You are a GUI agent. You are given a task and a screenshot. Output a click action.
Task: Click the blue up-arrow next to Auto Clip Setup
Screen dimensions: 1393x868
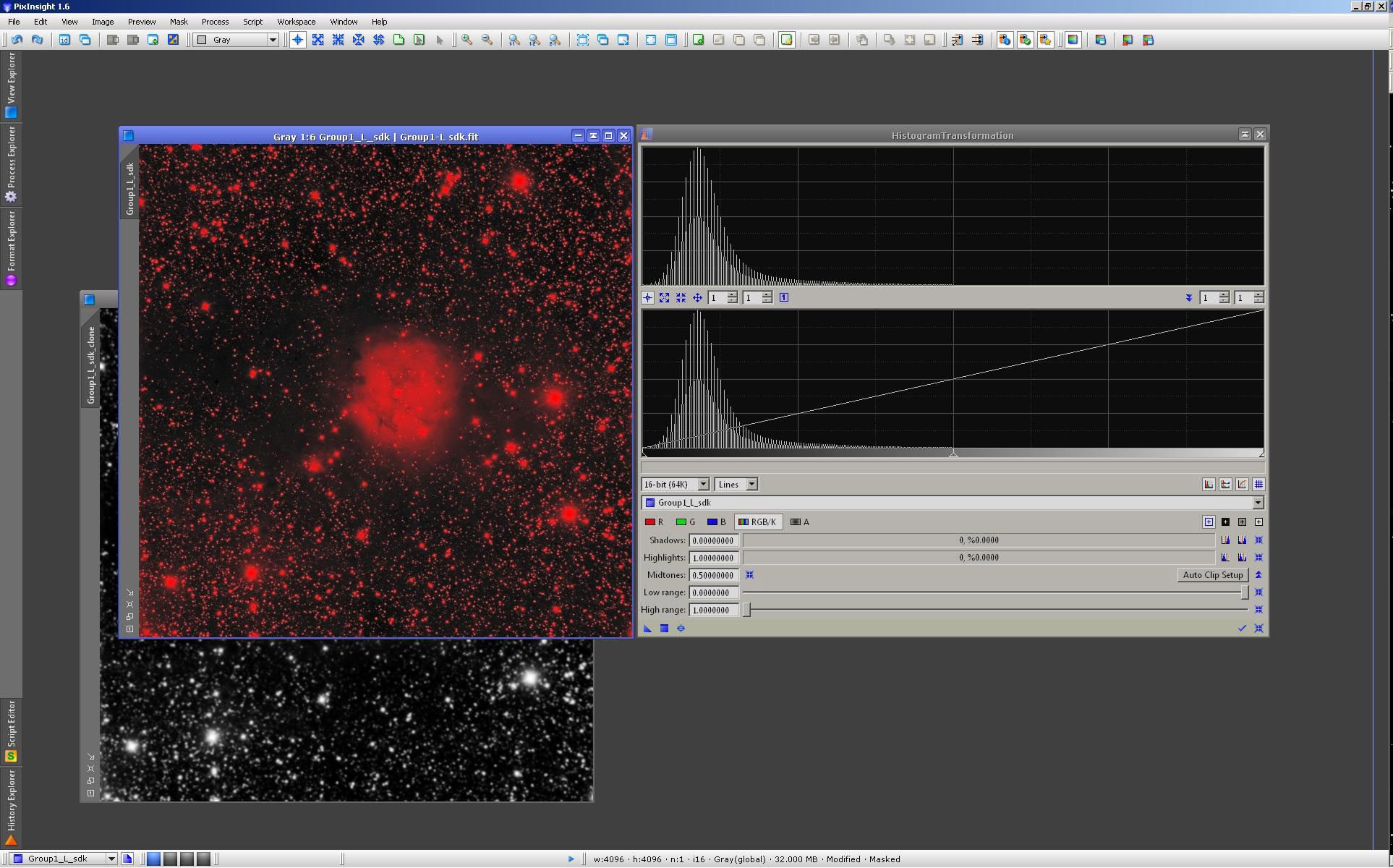1258,575
